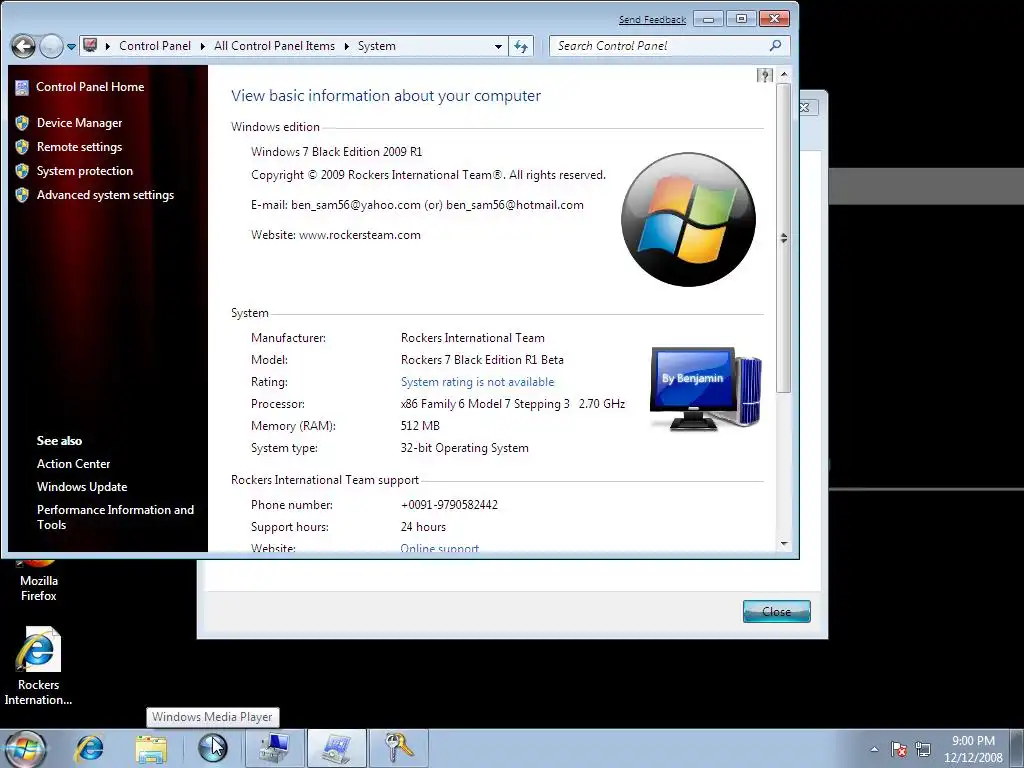This screenshot has height=768, width=1024.
Task: Click the By Benjamin computer image
Action: tap(705, 389)
